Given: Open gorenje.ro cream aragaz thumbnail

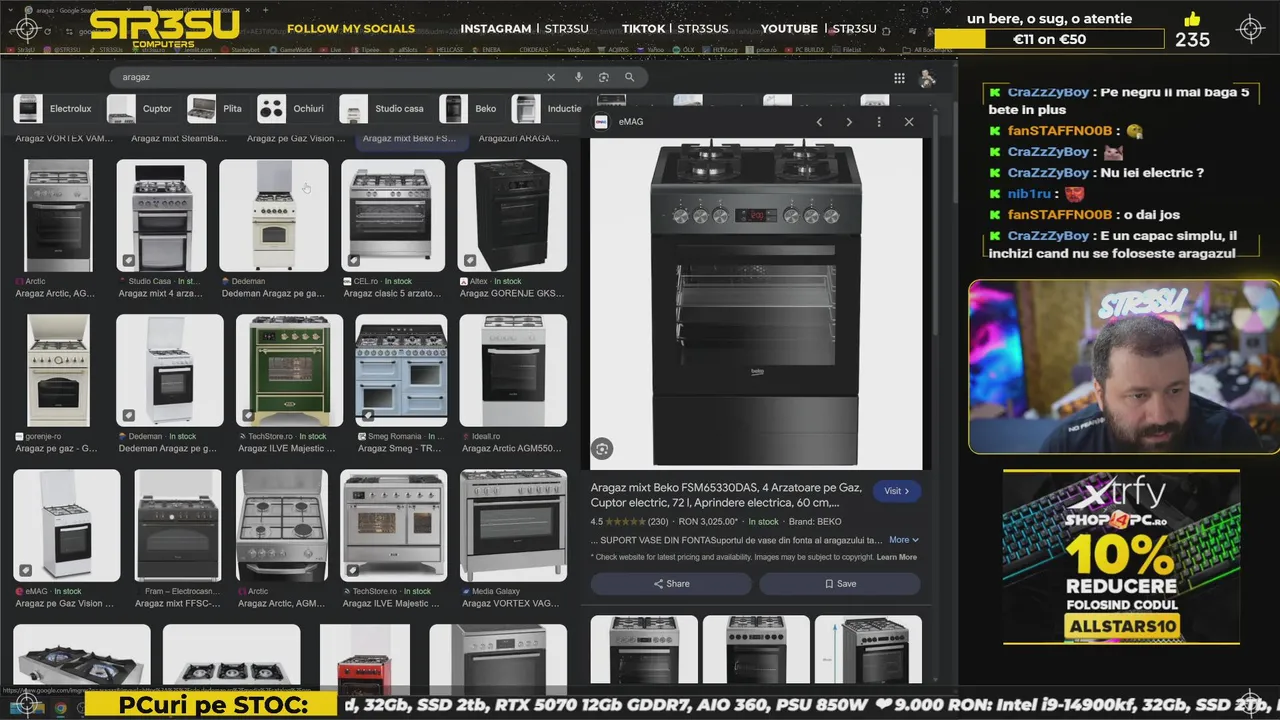Looking at the screenshot, I should [x=58, y=370].
